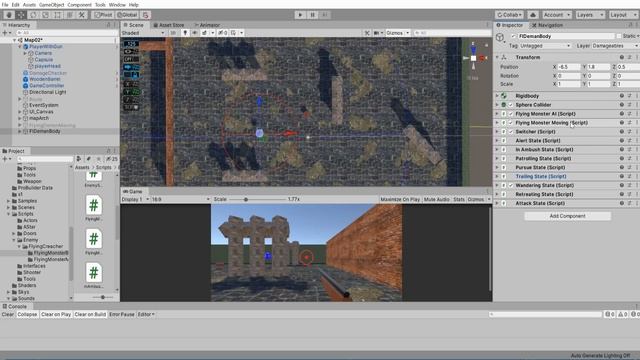Click the search-by-label icon in Project panel
Screen dimensions: 640x360
89,159
